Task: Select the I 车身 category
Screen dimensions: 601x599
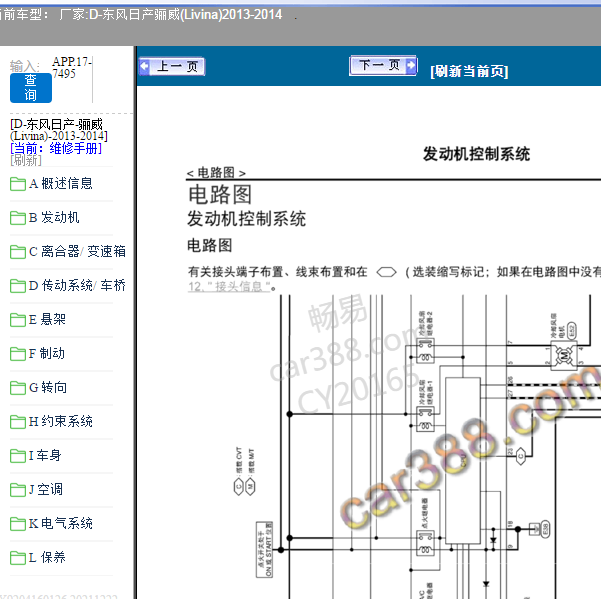Action: pyautogui.click(x=45, y=456)
